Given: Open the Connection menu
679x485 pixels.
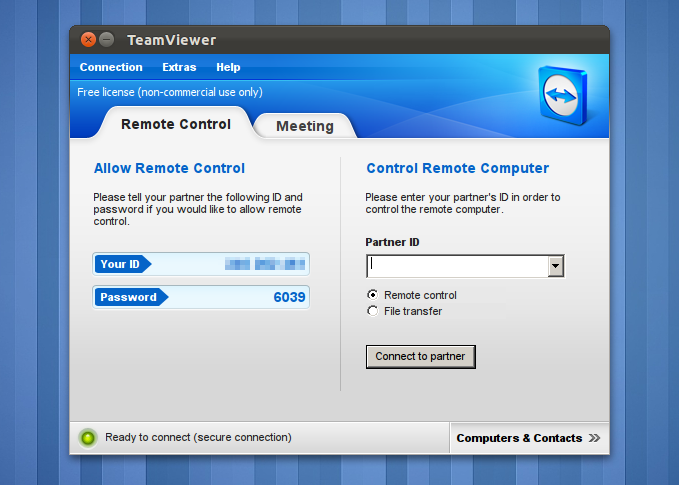Looking at the screenshot, I should 111,67.
